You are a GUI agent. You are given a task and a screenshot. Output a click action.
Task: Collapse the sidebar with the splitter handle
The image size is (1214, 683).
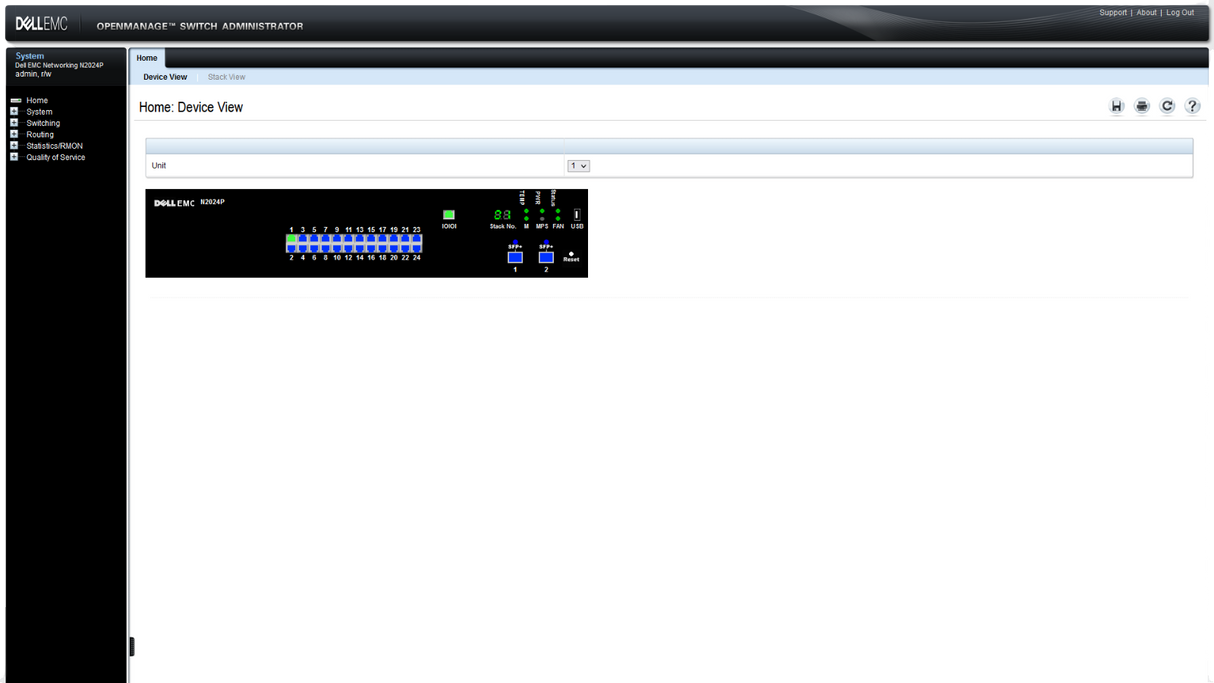click(x=132, y=647)
